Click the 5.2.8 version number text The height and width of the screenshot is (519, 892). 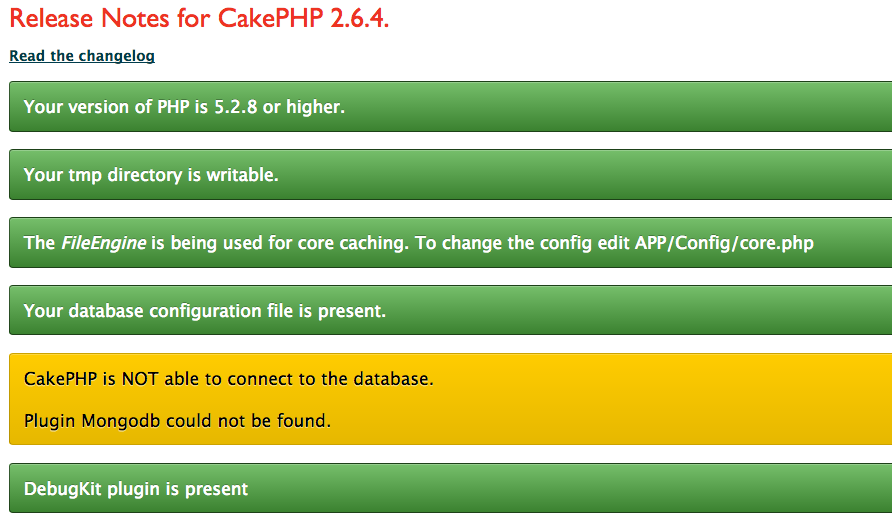(236, 107)
